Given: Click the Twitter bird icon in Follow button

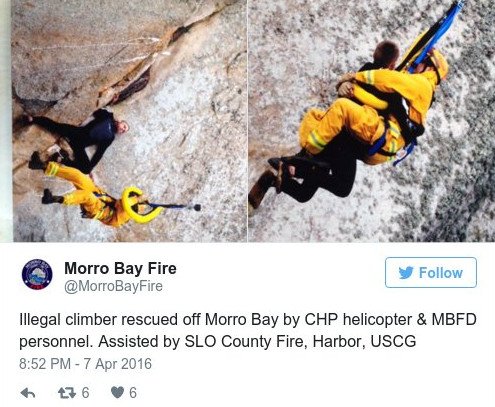Looking at the screenshot, I should [406, 273].
